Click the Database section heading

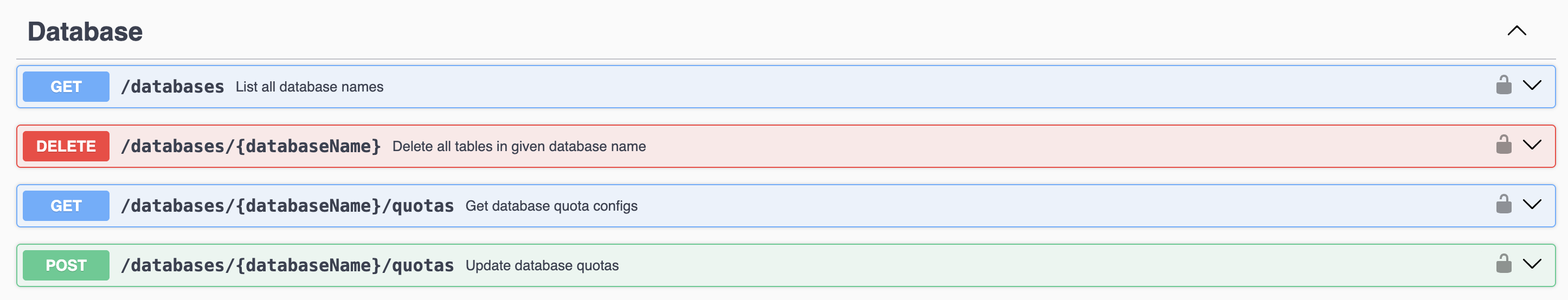point(85,31)
